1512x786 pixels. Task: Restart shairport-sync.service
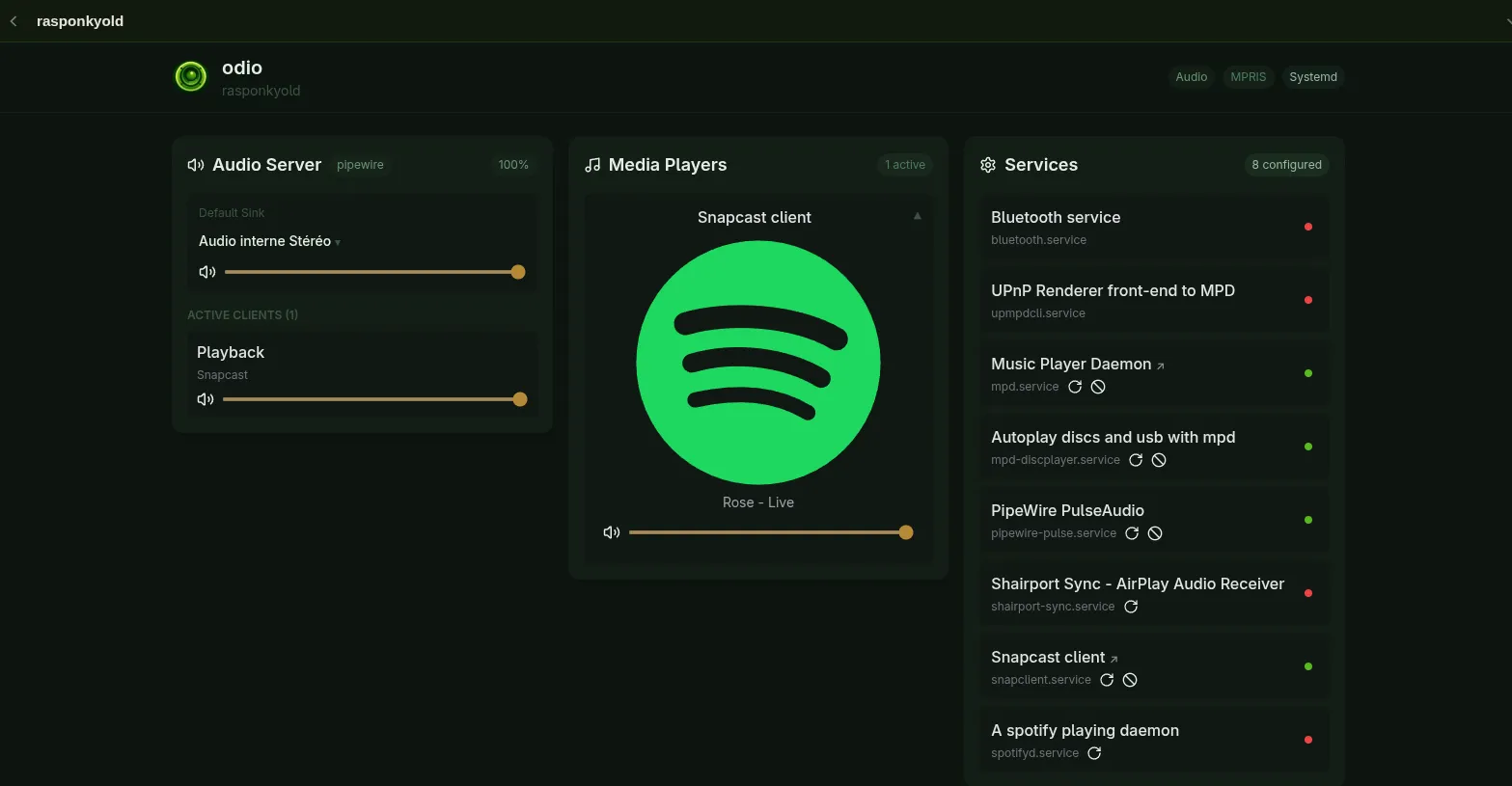click(x=1131, y=607)
